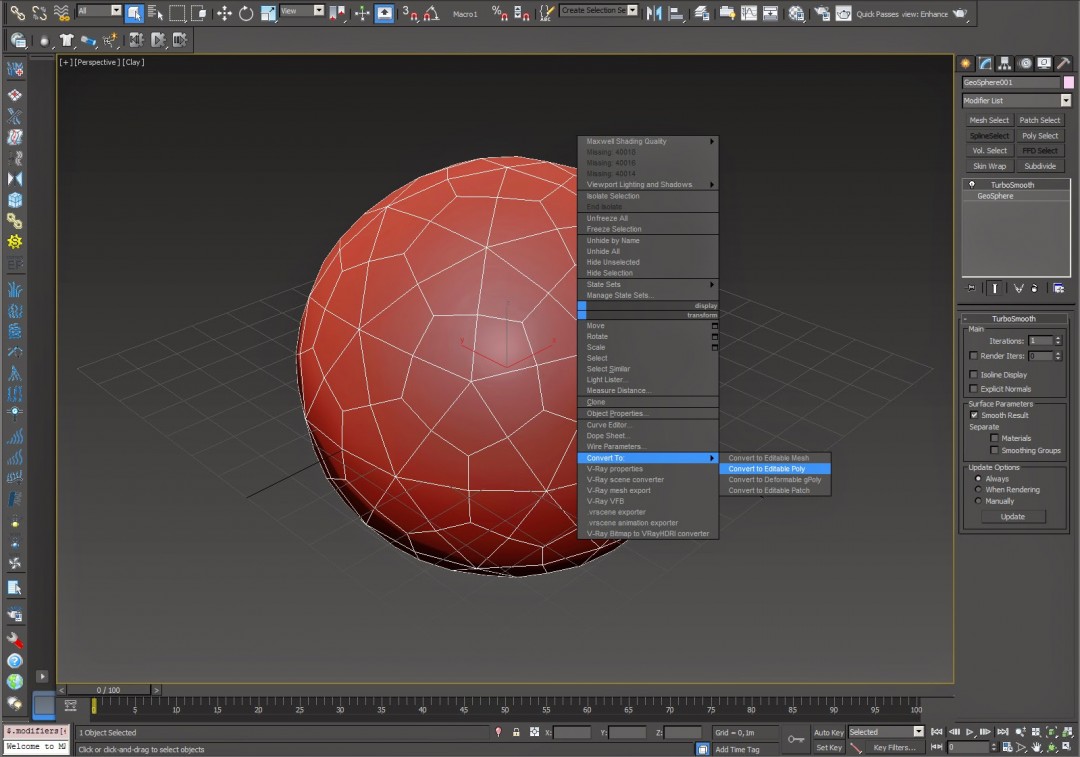1080x757 pixels.
Task: Open the Material Editor icon
Action: tap(796, 13)
